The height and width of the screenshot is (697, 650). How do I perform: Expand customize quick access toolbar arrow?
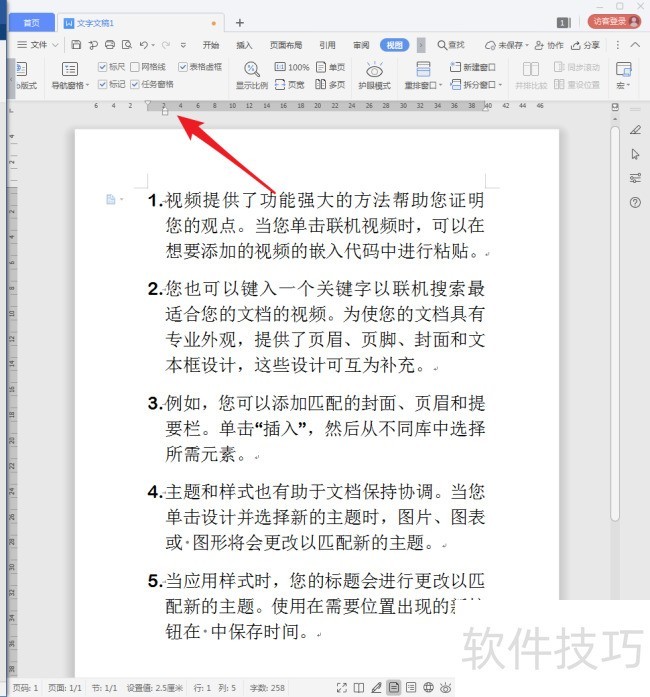[x=183, y=45]
